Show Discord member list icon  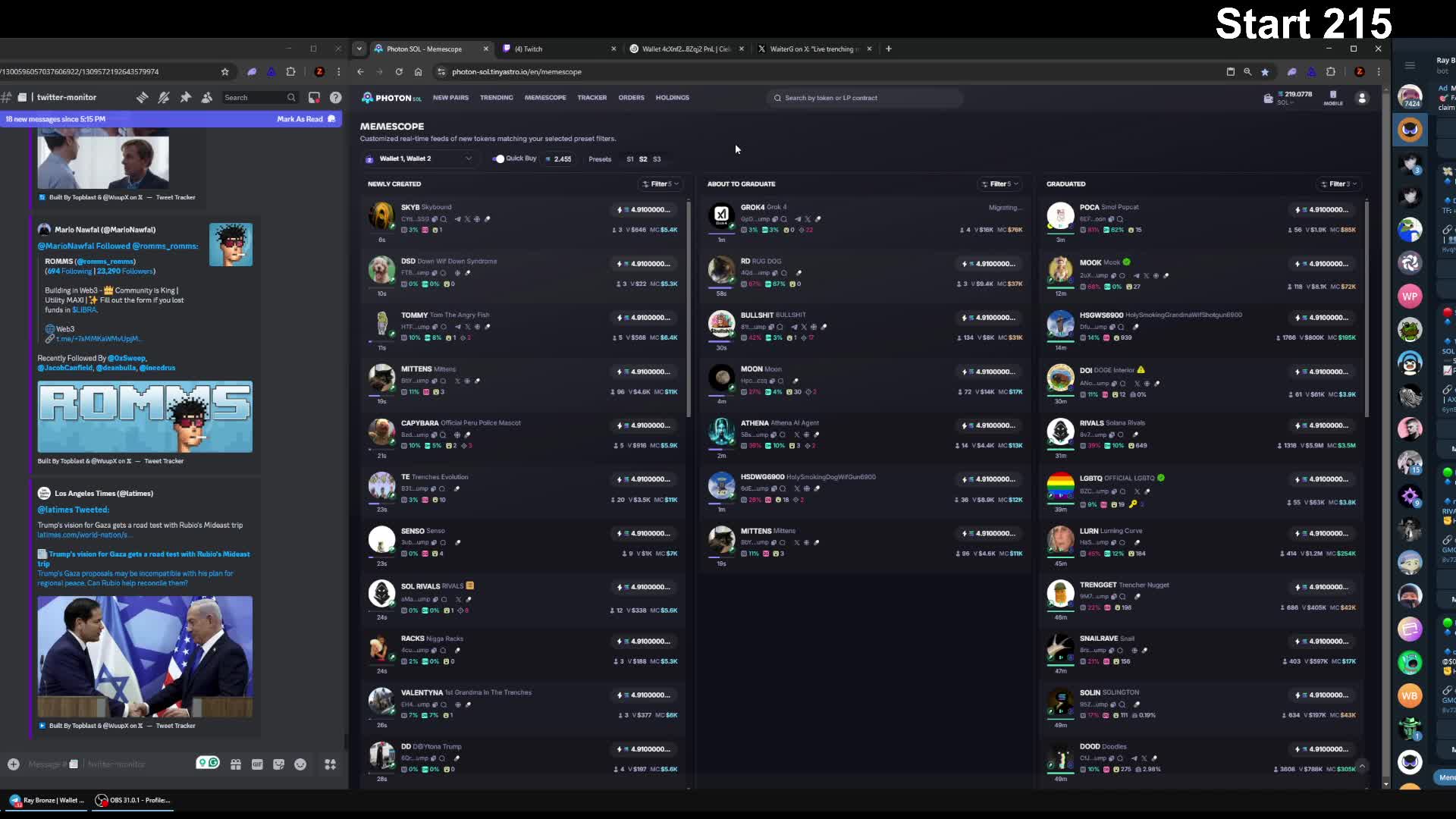pyautogui.click(x=207, y=97)
